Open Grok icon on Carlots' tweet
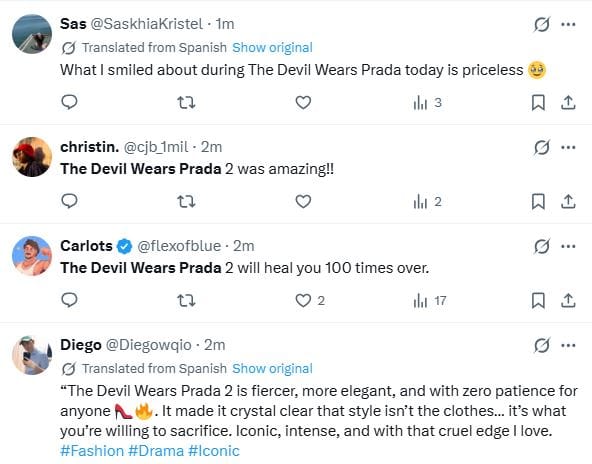Screen dimensions: 592x464 542,246
